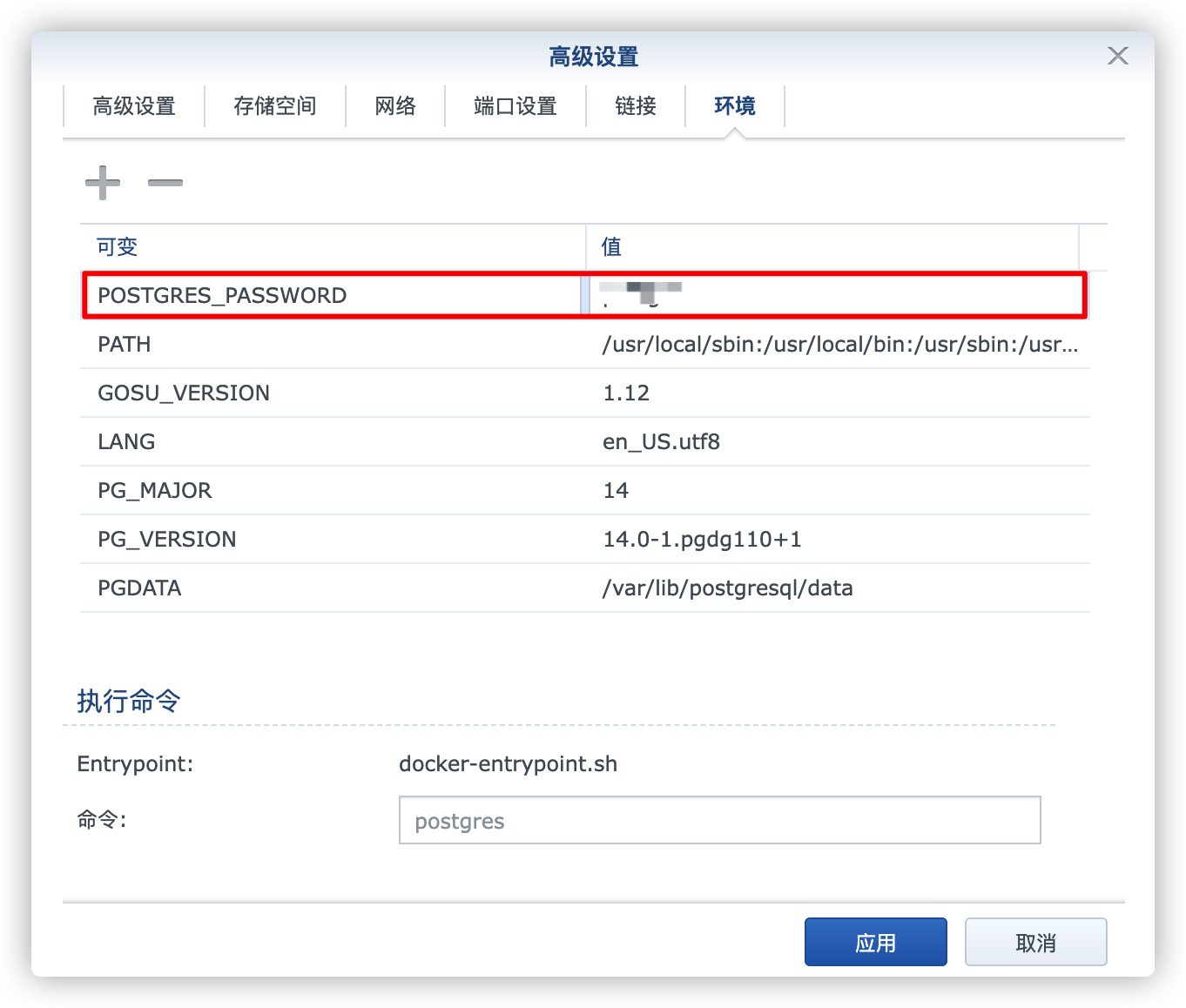Image resolution: width=1186 pixels, height=1008 pixels.
Task: Click the PG_MAJOR value 14
Action: (616, 491)
